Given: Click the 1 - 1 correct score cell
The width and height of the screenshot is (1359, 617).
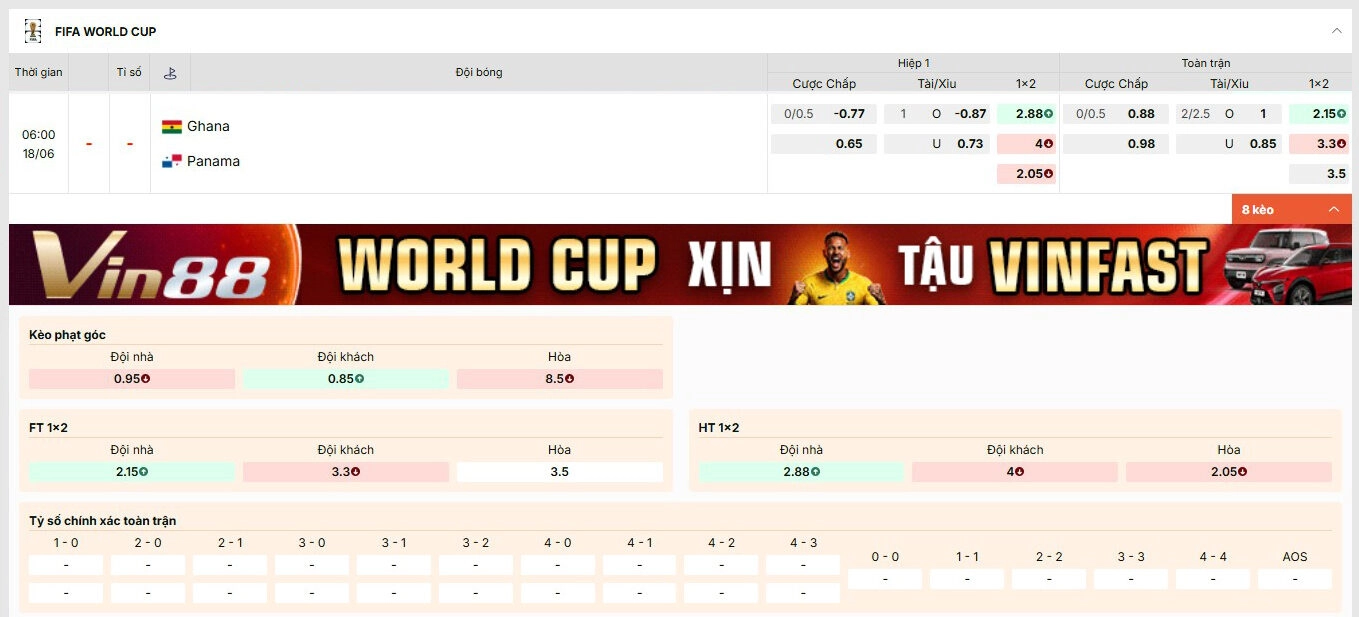Looking at the screenshot, I should 967,579.
